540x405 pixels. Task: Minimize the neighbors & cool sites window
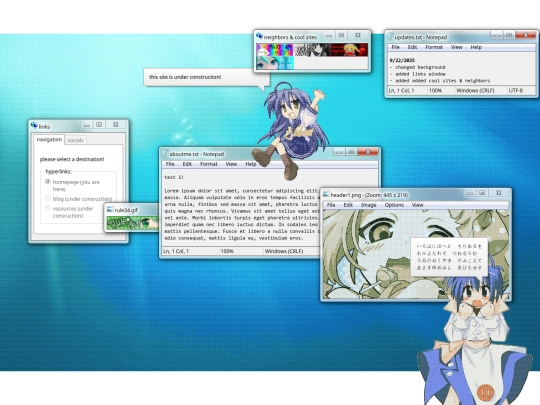click(329, 35)
